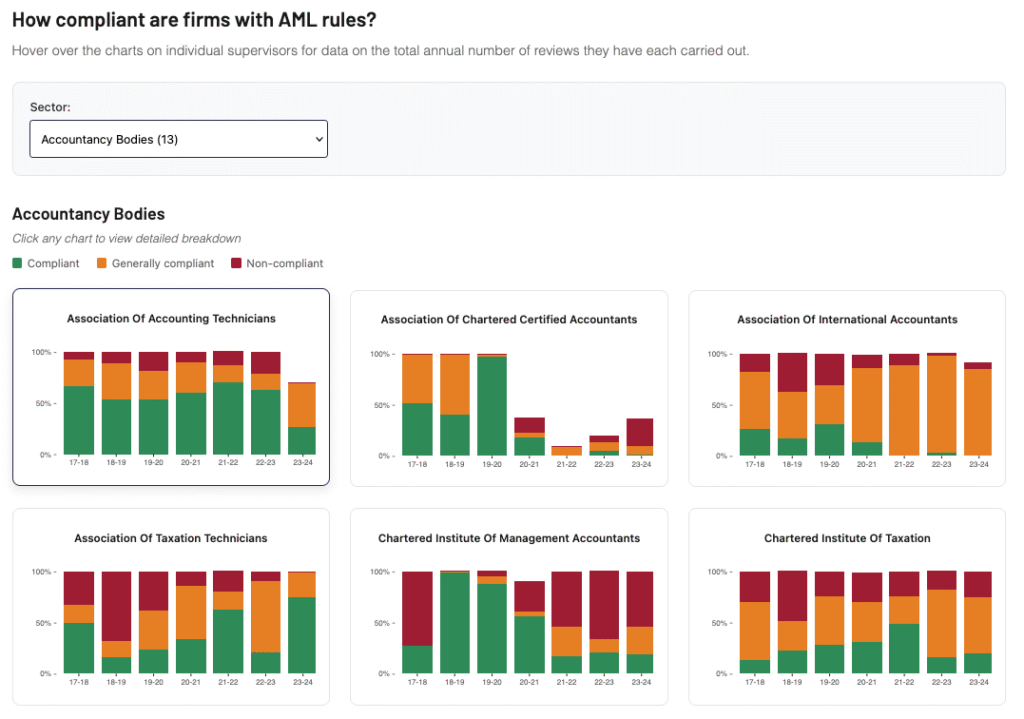This screenshot has height=719, width=1024.
Task: Open the Sector dropdown menu
Action: pos(178,139)
